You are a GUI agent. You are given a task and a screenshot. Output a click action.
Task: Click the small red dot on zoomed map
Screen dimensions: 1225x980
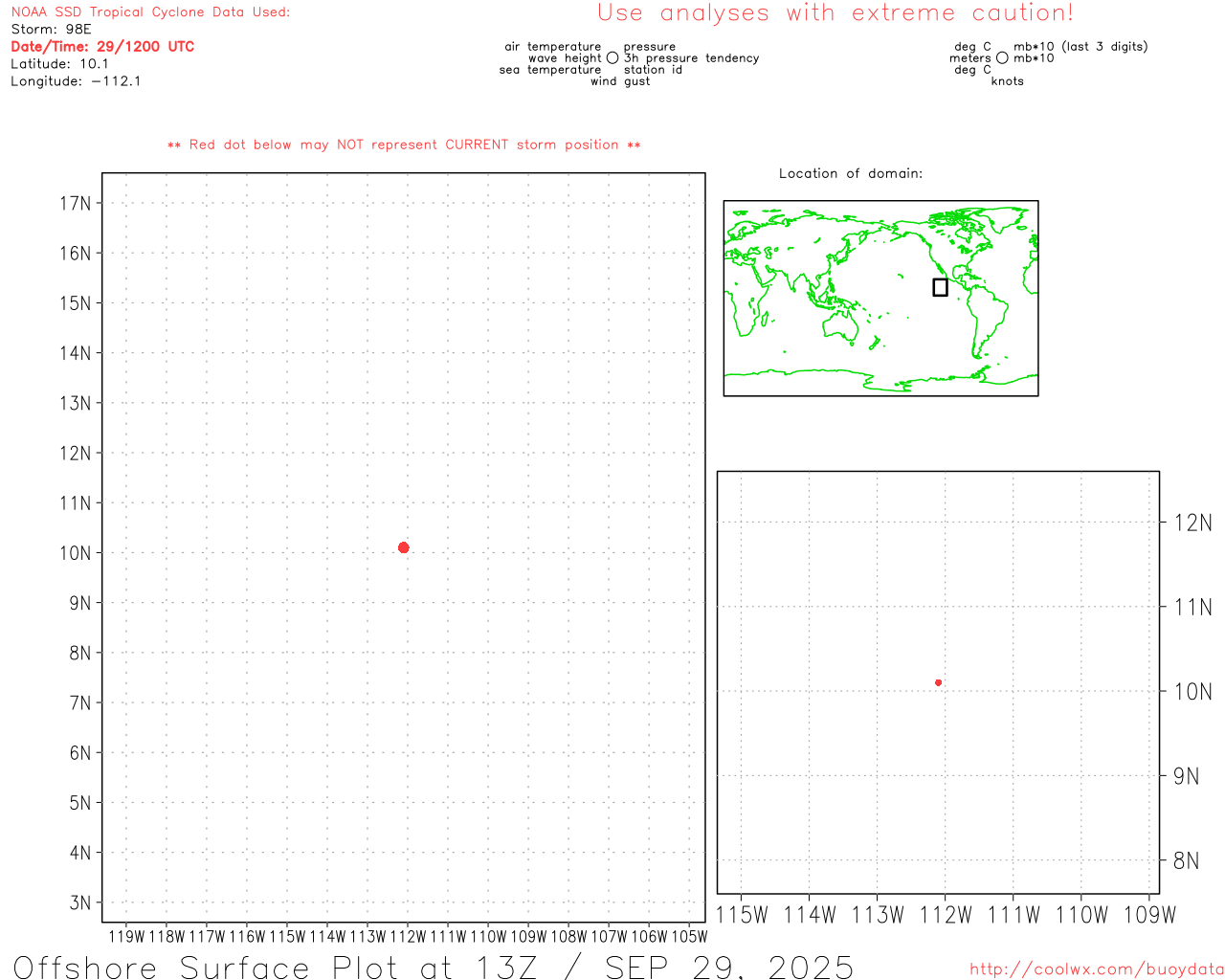938,682
